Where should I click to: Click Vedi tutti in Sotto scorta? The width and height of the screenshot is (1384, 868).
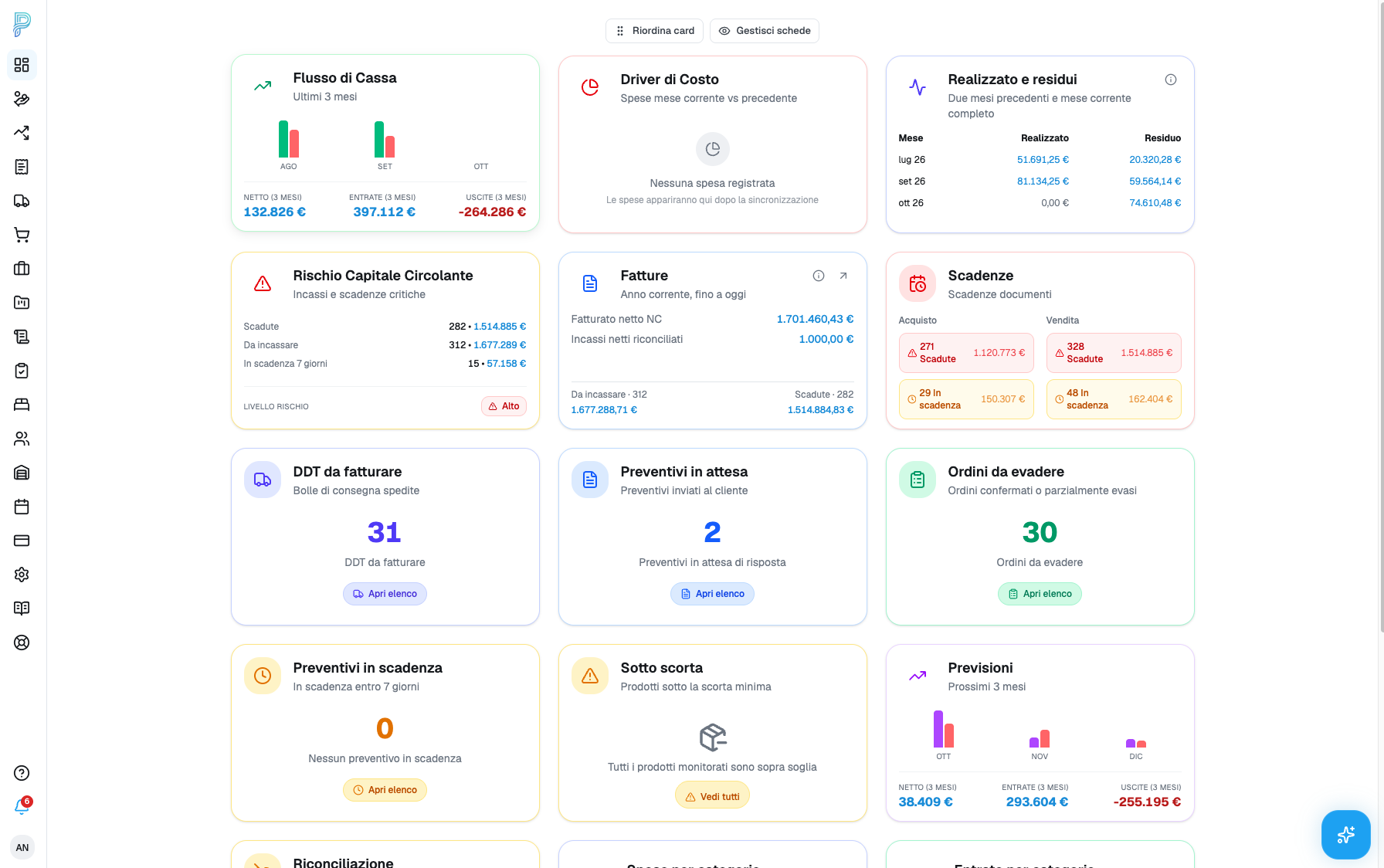pyautogui.click(x=712, y=796)
